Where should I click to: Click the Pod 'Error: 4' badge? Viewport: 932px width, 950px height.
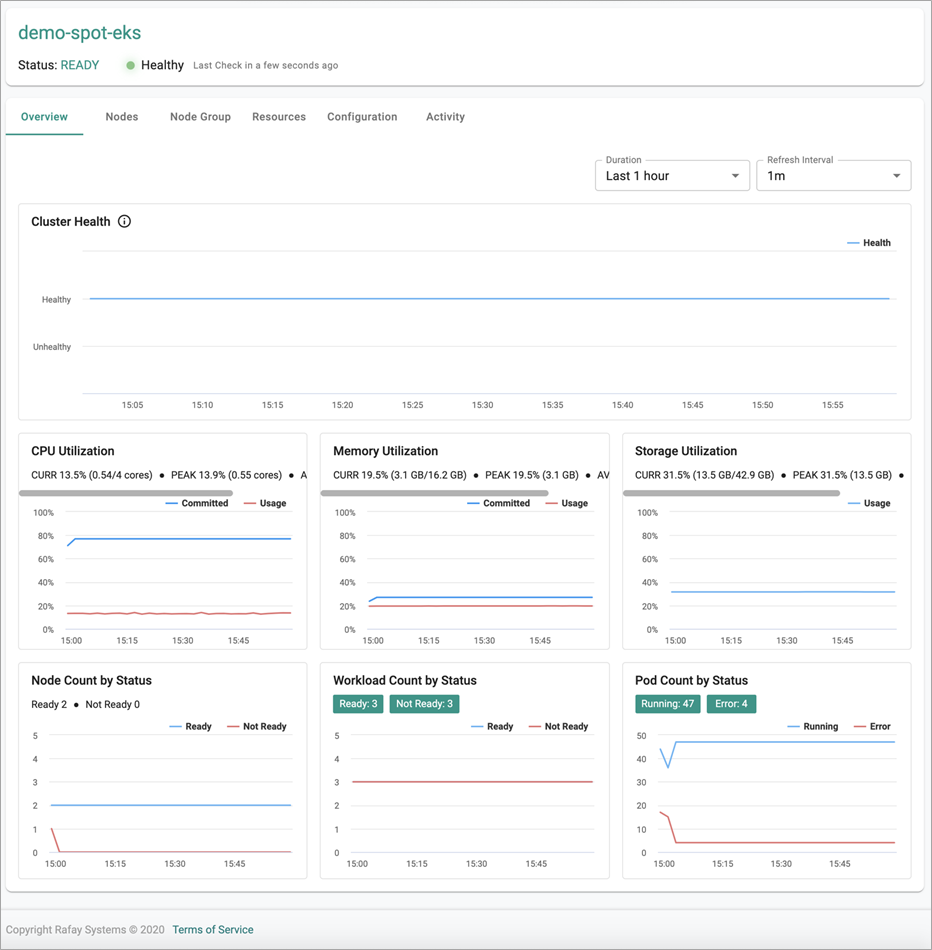pos(731,704)
